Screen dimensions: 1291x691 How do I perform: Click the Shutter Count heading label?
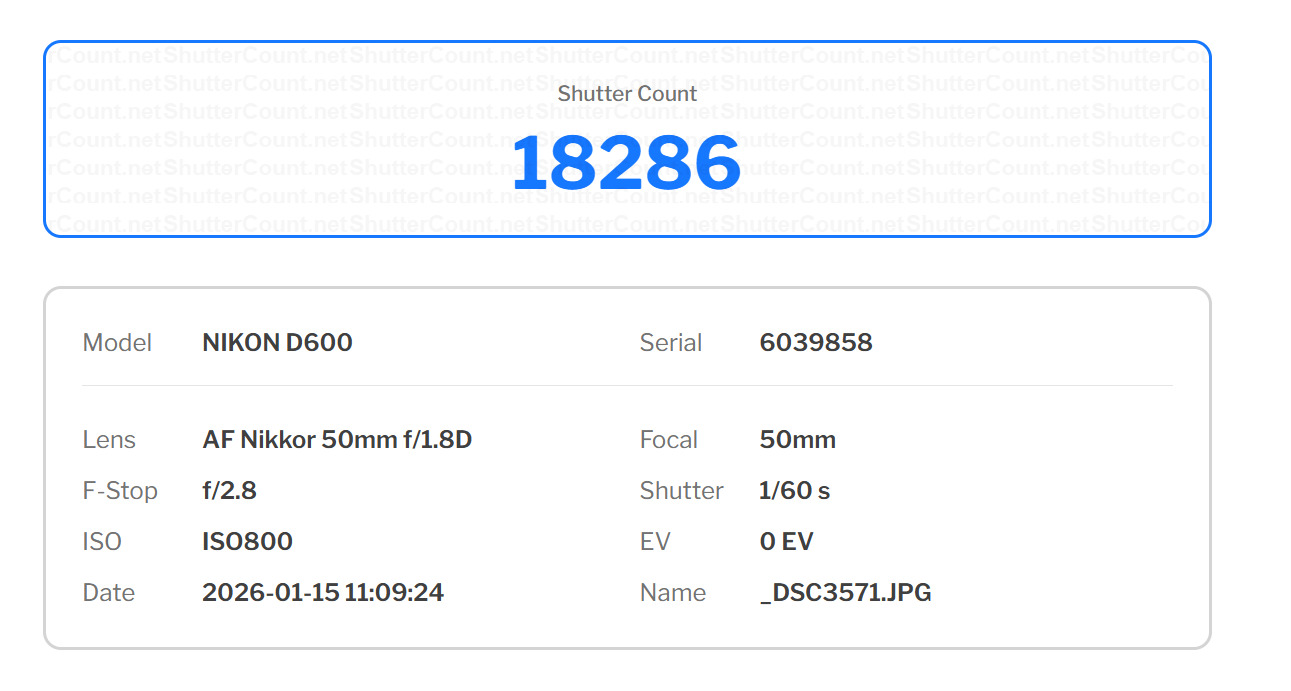coord(627,94)
